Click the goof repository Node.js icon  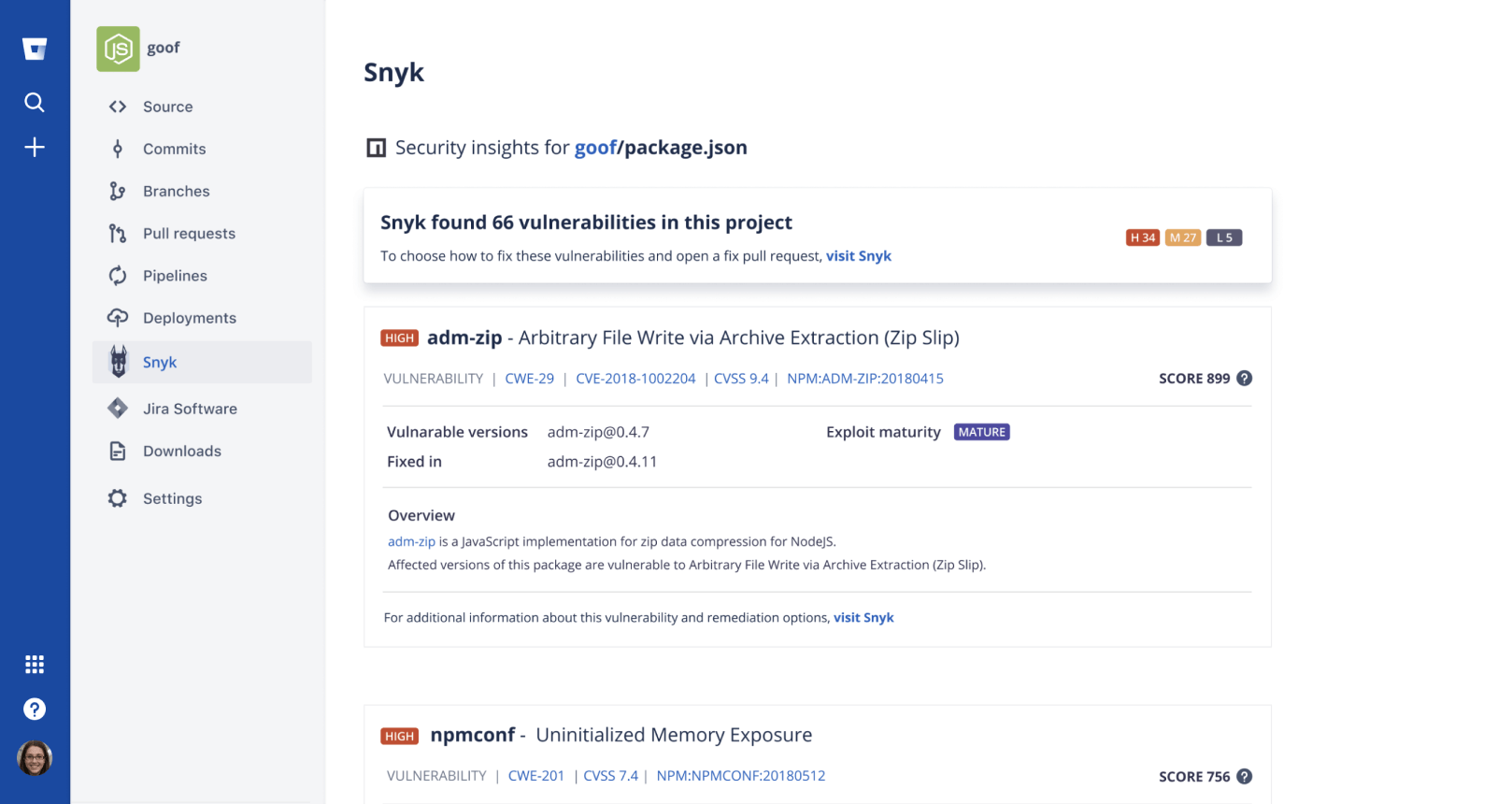[x=118, y=49]
